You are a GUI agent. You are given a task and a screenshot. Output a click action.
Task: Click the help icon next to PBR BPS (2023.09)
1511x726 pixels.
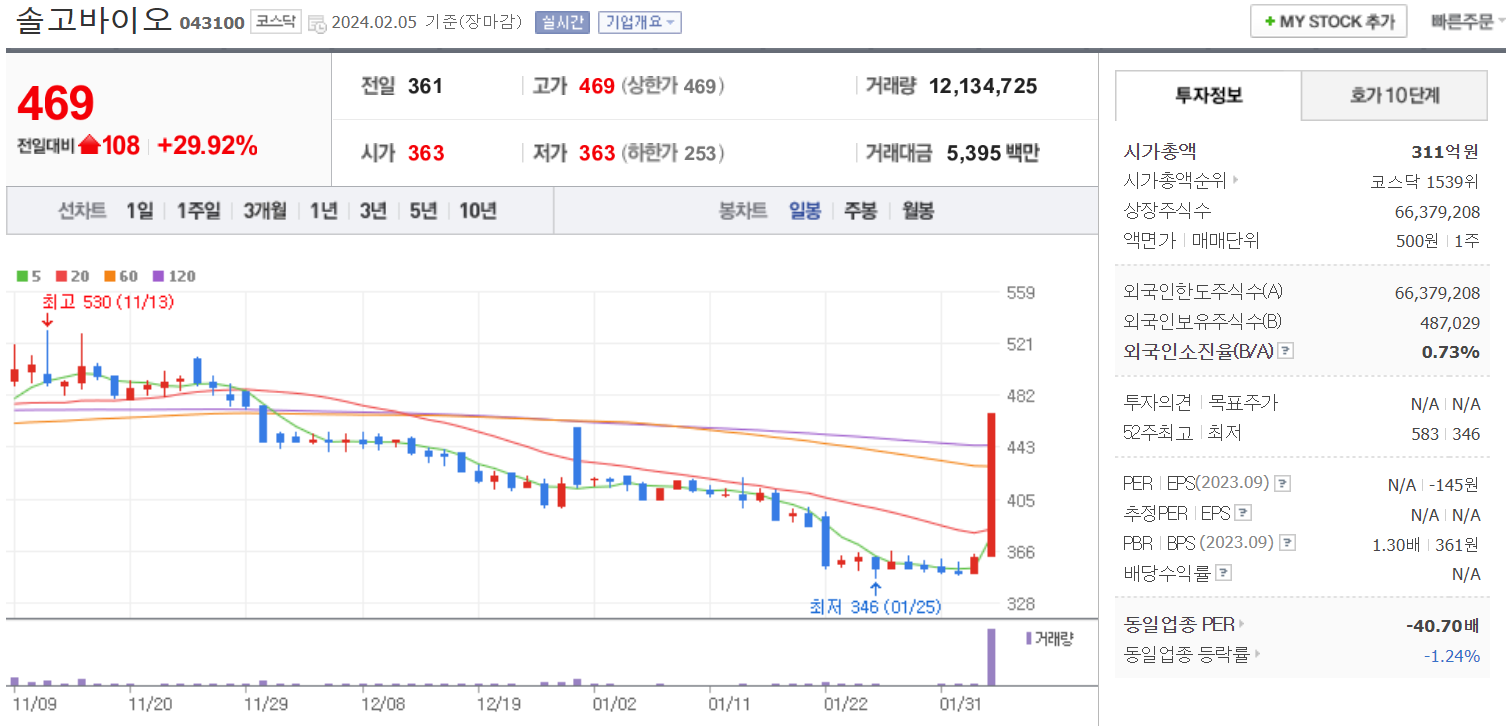[1288, 544]
